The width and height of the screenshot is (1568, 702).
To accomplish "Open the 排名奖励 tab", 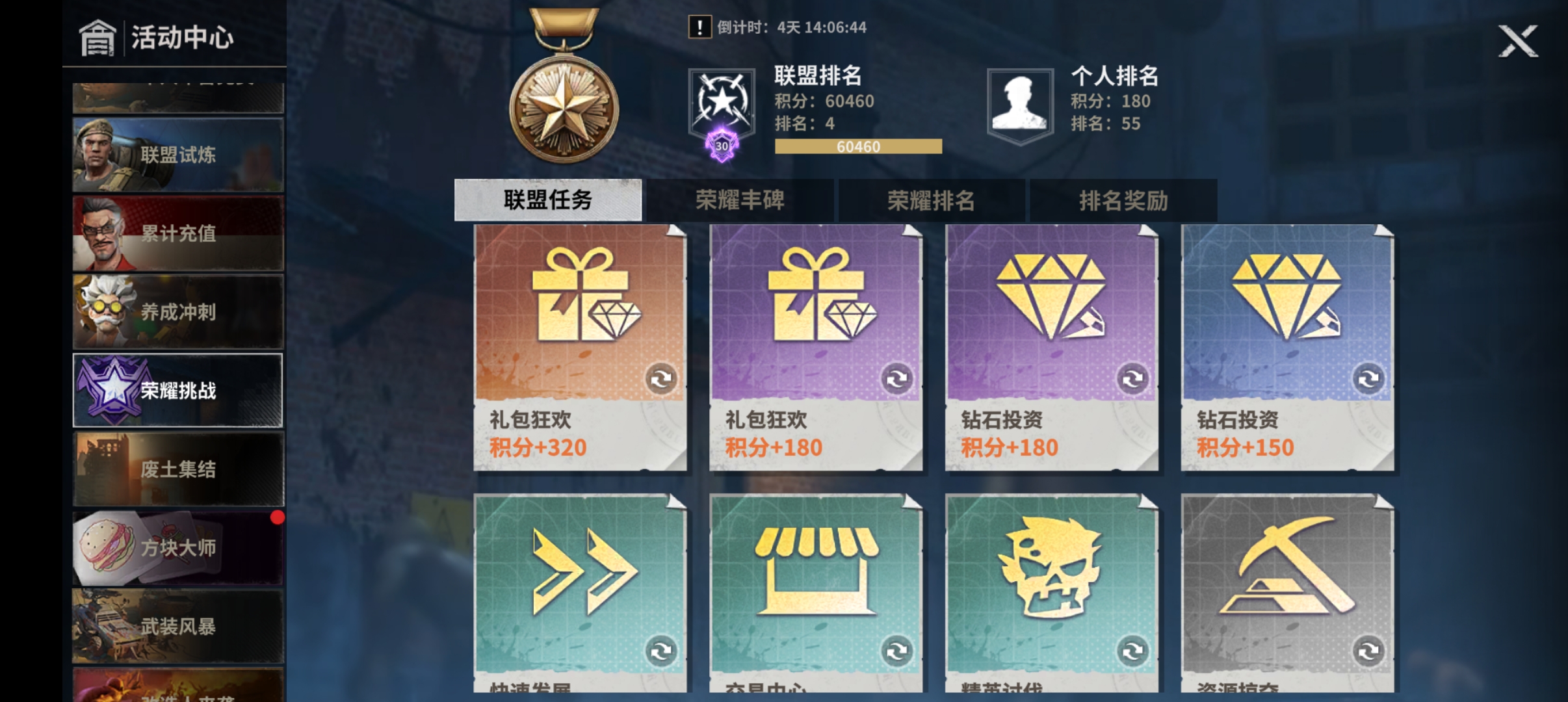I will (1123, 200).
